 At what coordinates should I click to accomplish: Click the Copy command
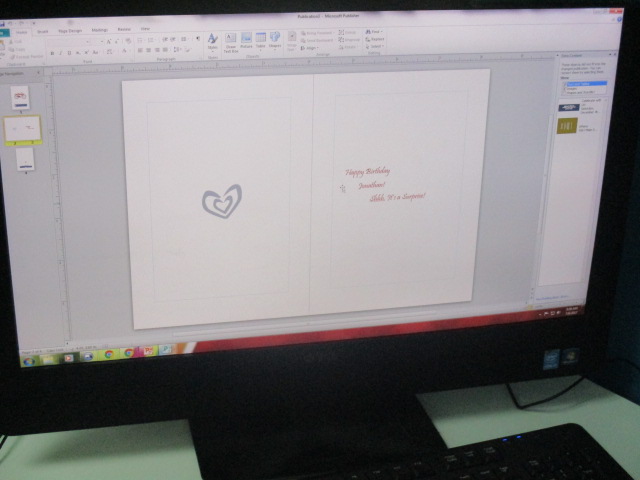coord(17,49)
